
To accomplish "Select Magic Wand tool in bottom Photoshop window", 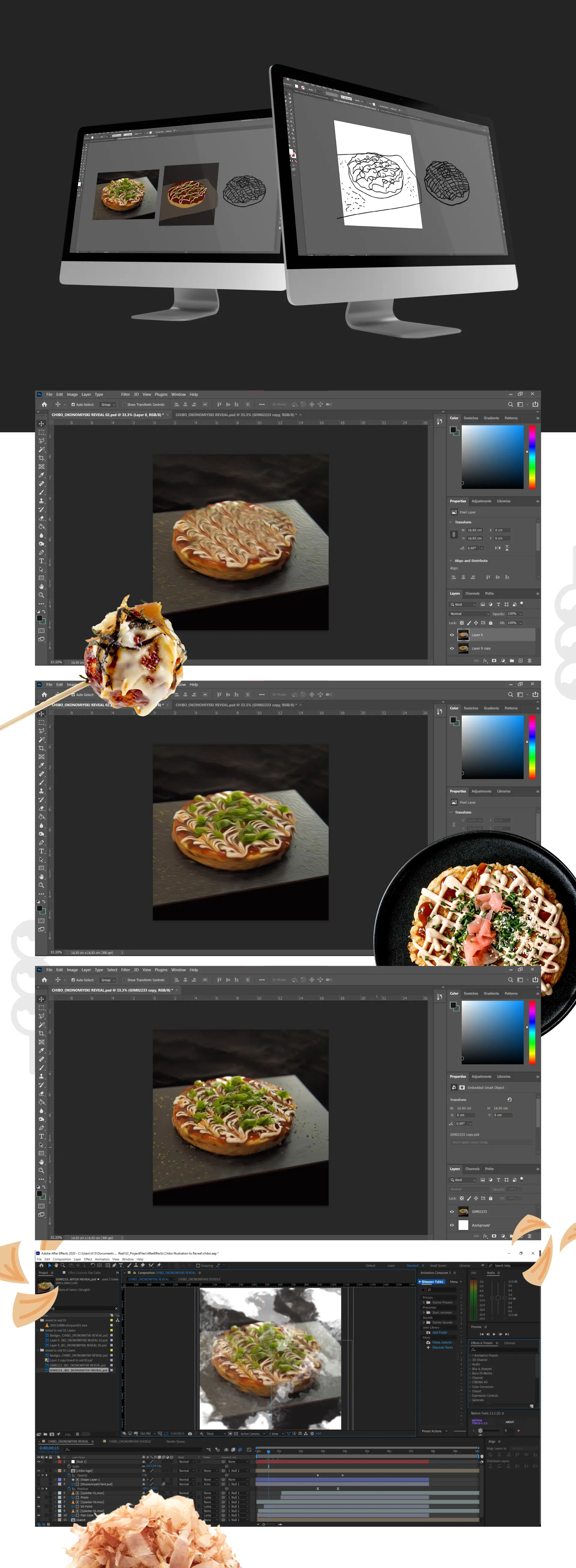I will coord(41,1025).
